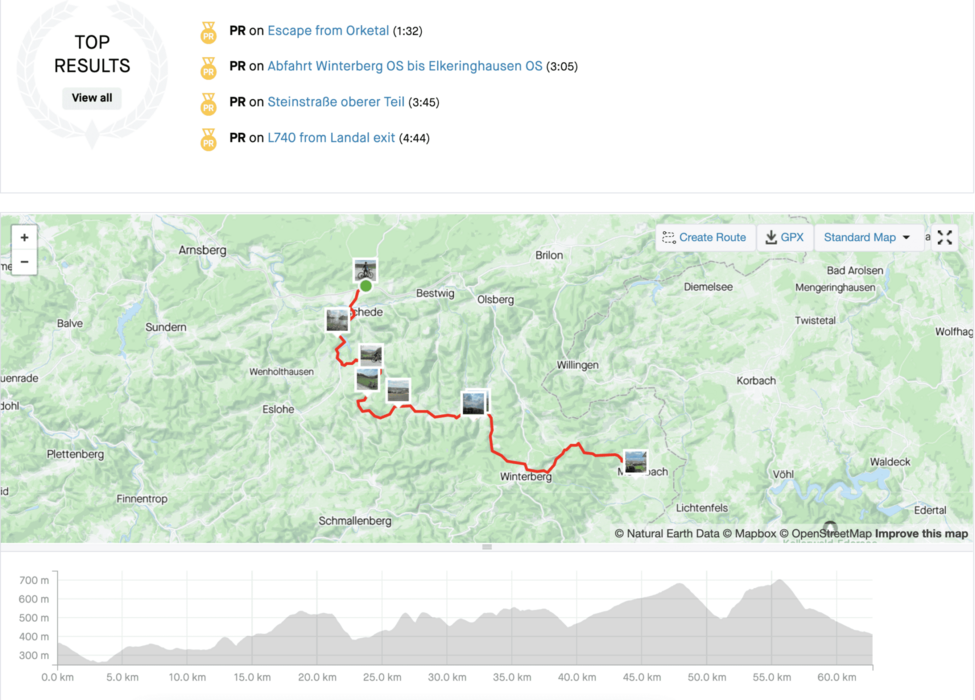Click the elevation chart at 55.0 km peak
The image size is (975, 700).
778,582
